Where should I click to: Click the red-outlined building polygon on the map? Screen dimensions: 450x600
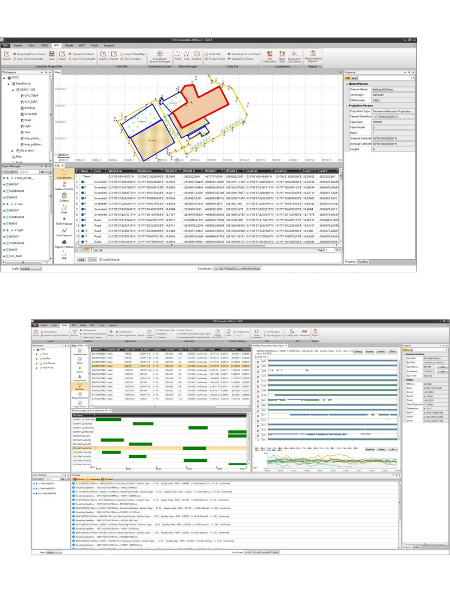(x=201, y=106)
